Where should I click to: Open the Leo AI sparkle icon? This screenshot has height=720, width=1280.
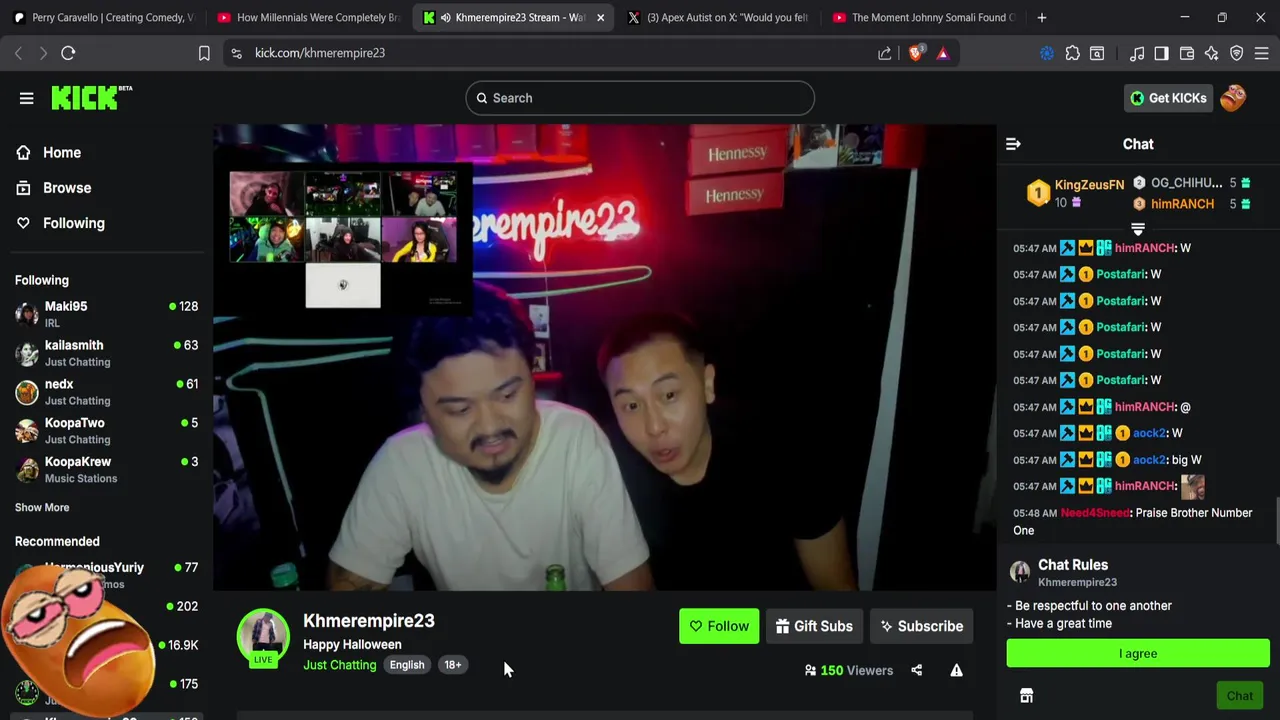pos(1211,53)
